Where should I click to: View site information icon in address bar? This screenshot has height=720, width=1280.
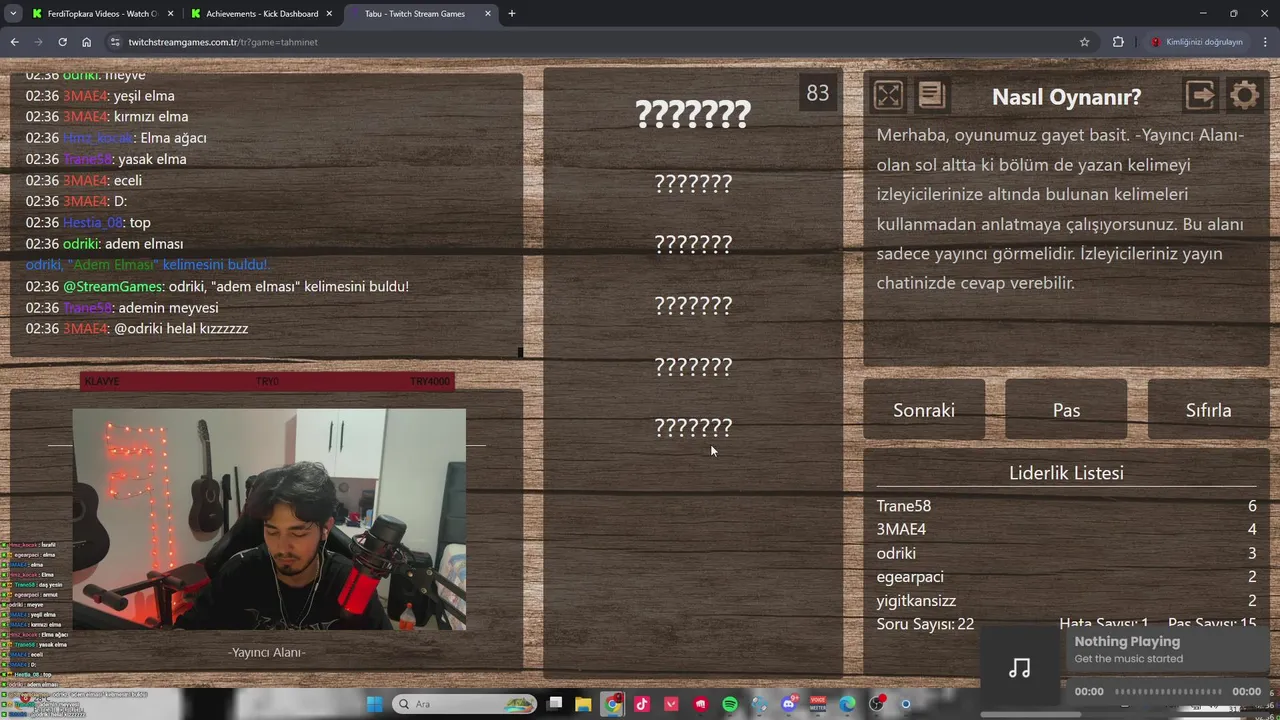point(115,42)
